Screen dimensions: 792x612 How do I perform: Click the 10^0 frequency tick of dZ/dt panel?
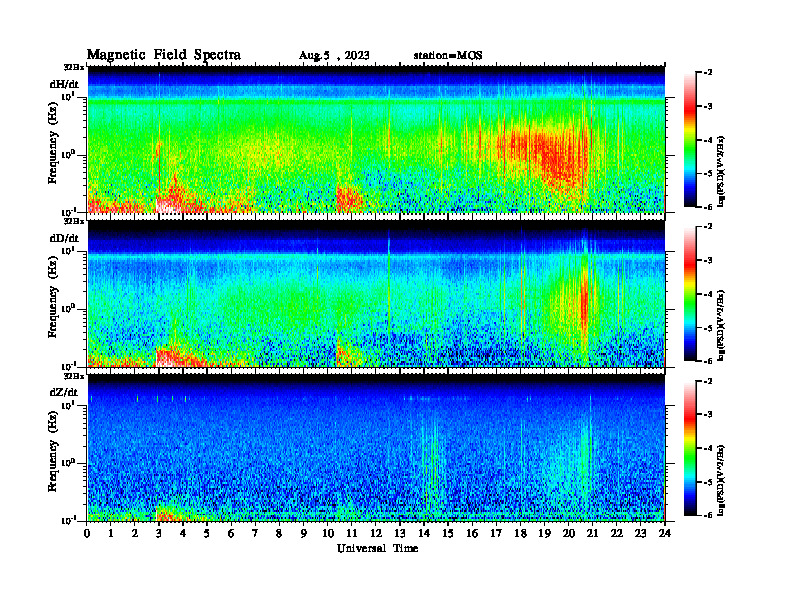(x=69, y=462)
